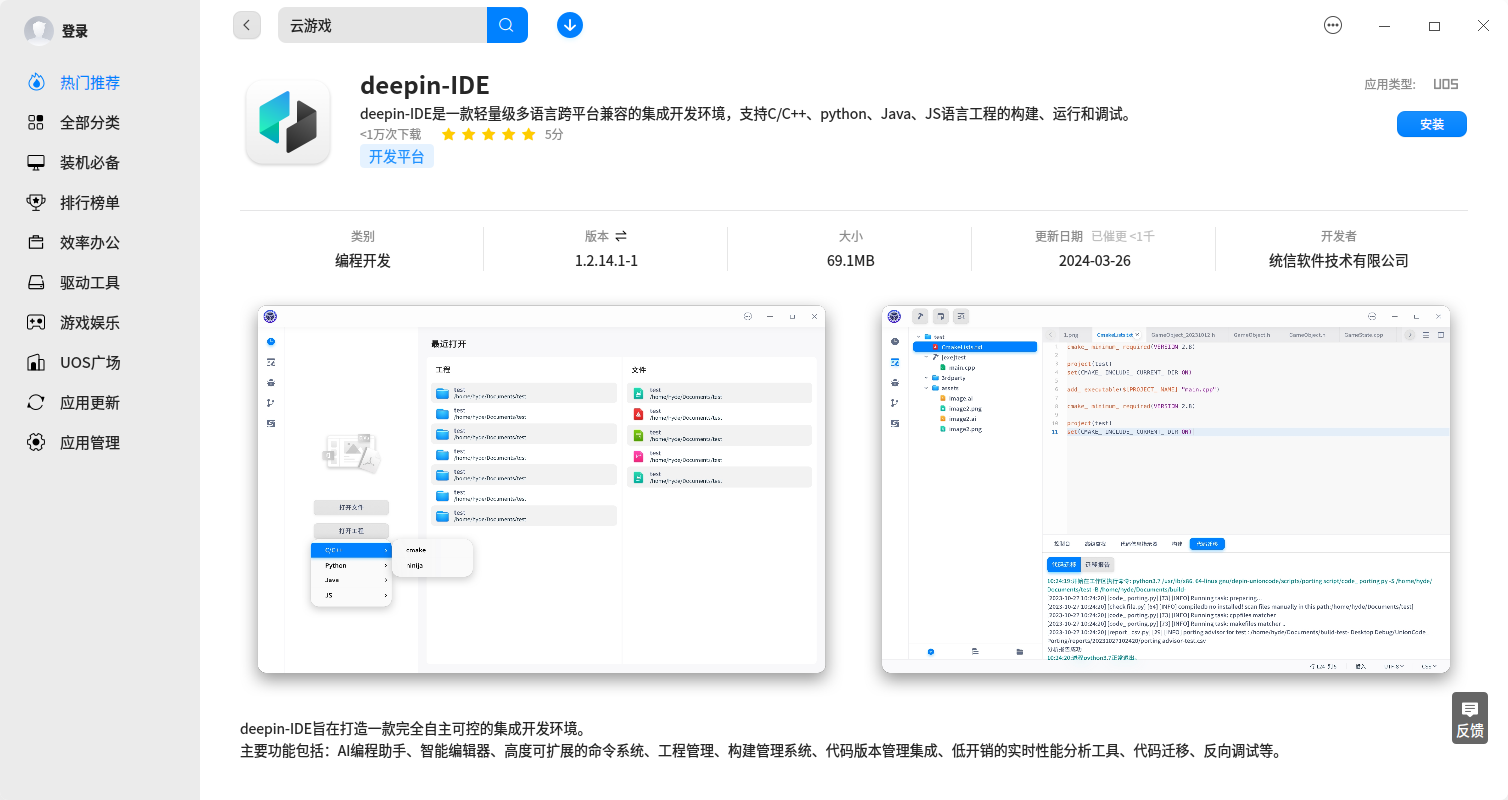
Task: Click the 排行榜单 trophy icon
Action: 36,202
